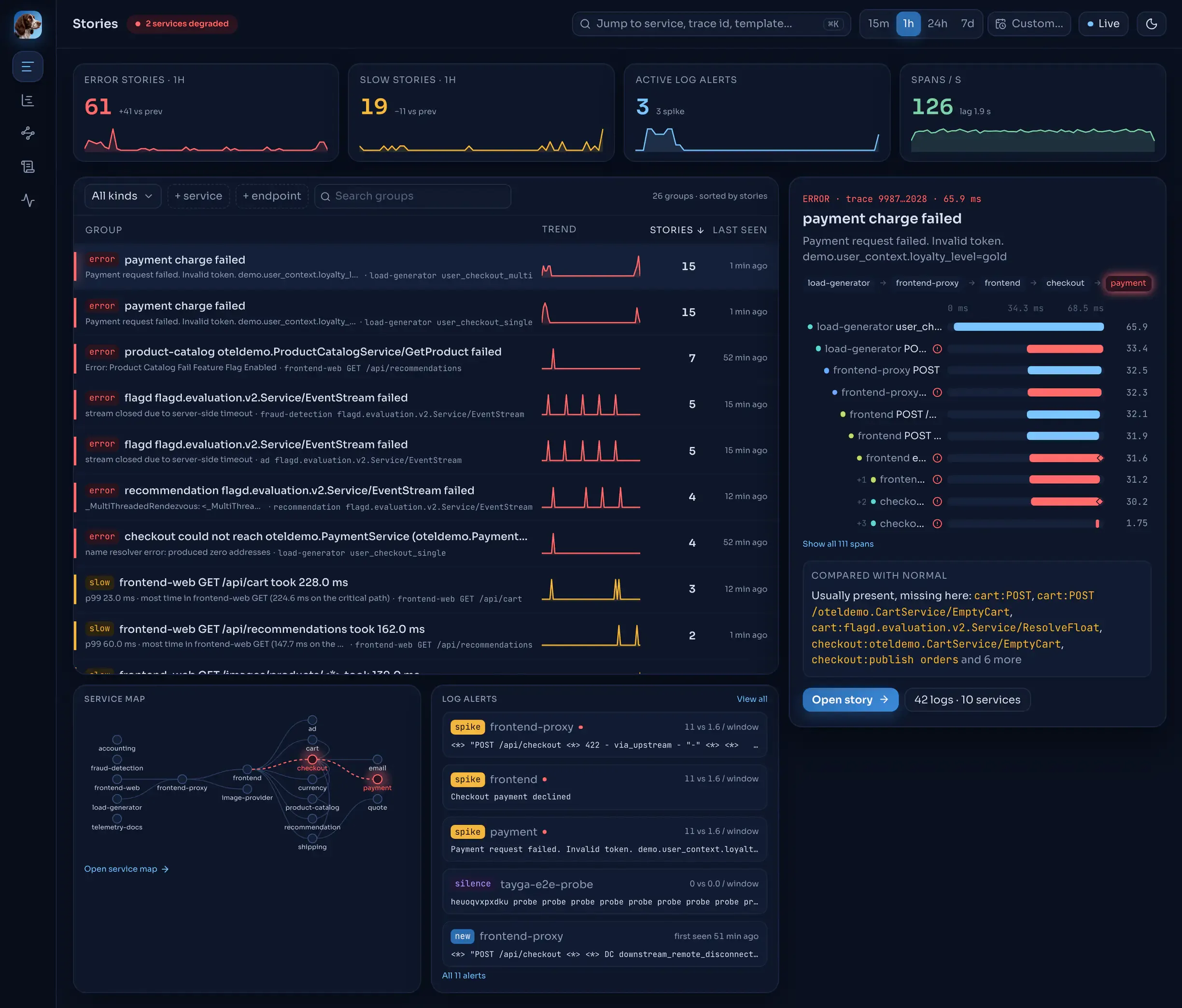Image resolution: width=1182 pixels, height=1008 pixels.
Task: Select the payment breadcrumb chip
Action: (x=1127, y=283)
